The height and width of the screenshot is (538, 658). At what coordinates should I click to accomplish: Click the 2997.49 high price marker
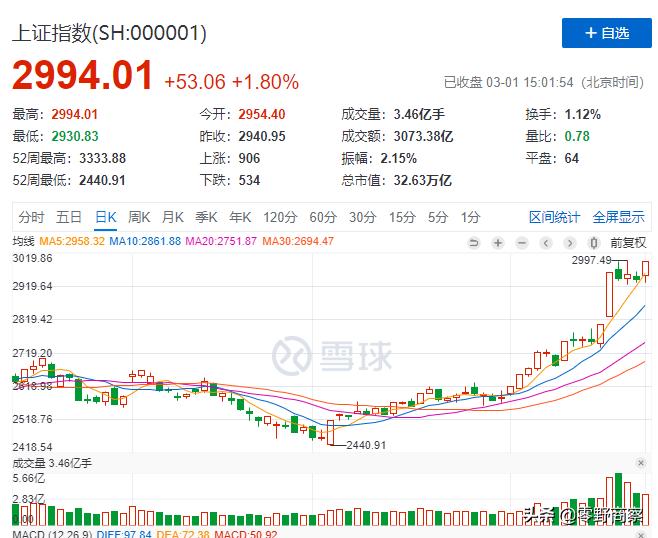[x=591, y=260]
